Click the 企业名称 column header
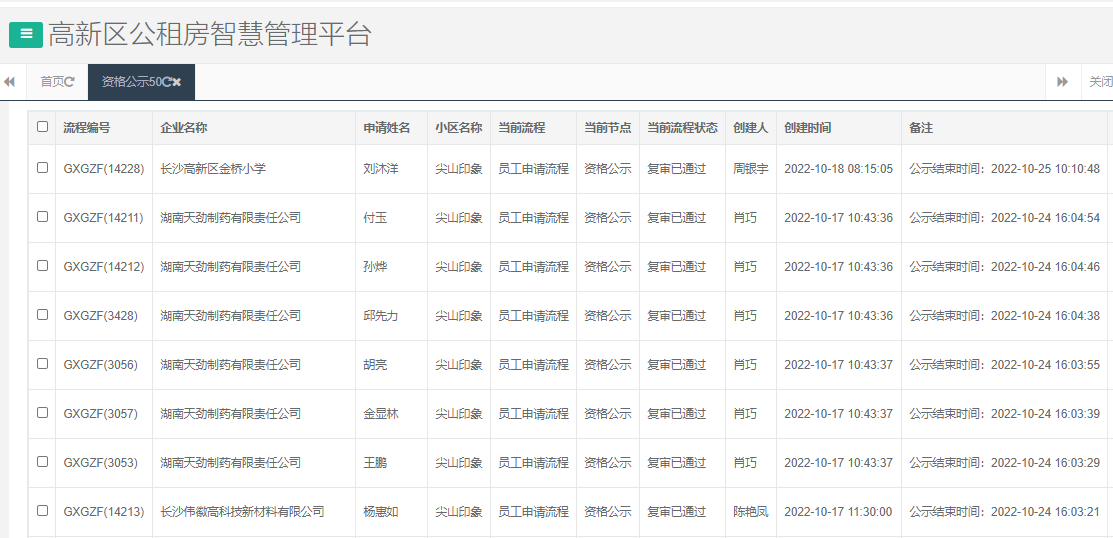Viewport: 1113px width, 538px height. (x=184, y=128)
